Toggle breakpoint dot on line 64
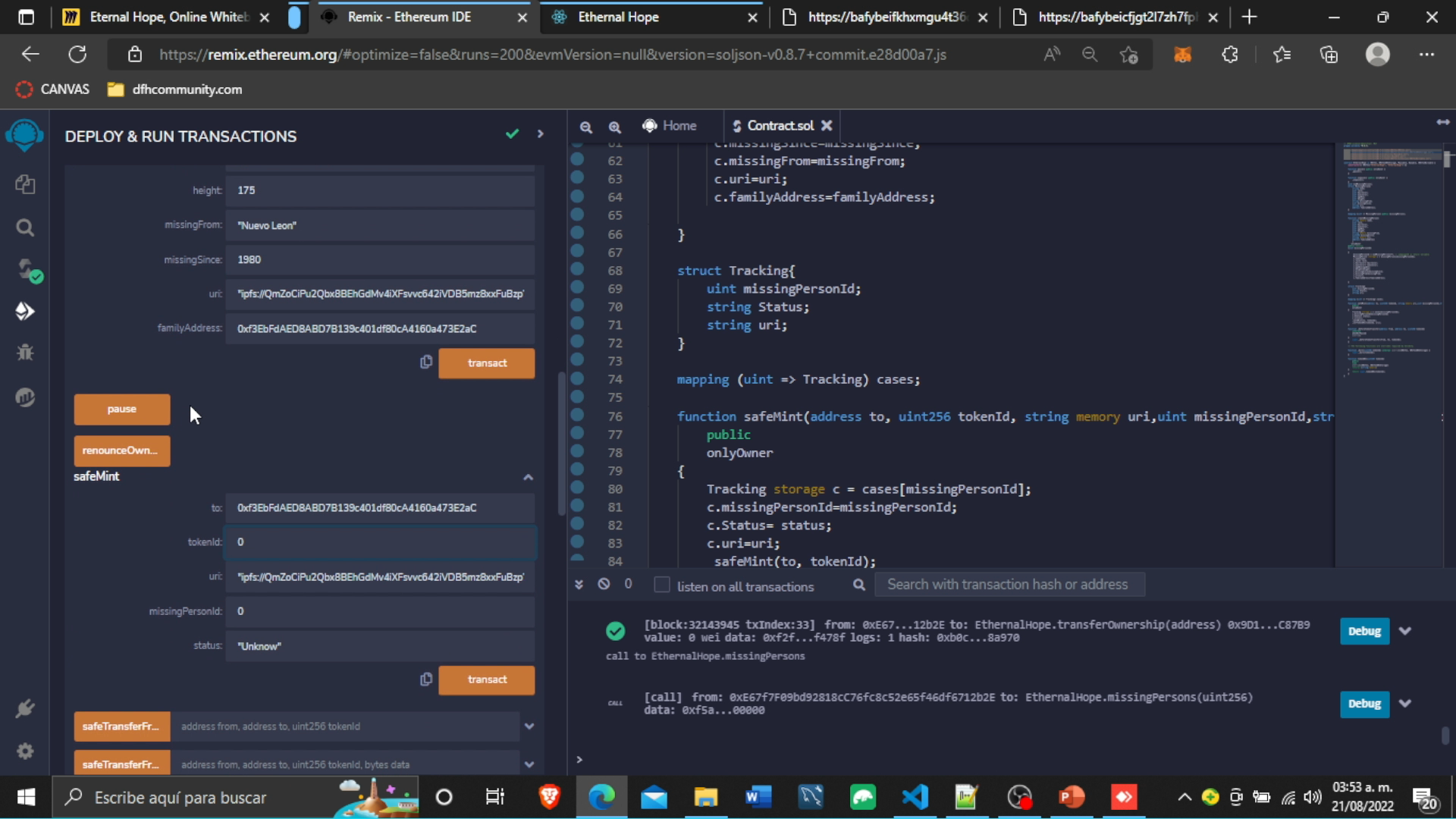Image resolution: width=1456 pixels, height=819 pixels. 577,196
